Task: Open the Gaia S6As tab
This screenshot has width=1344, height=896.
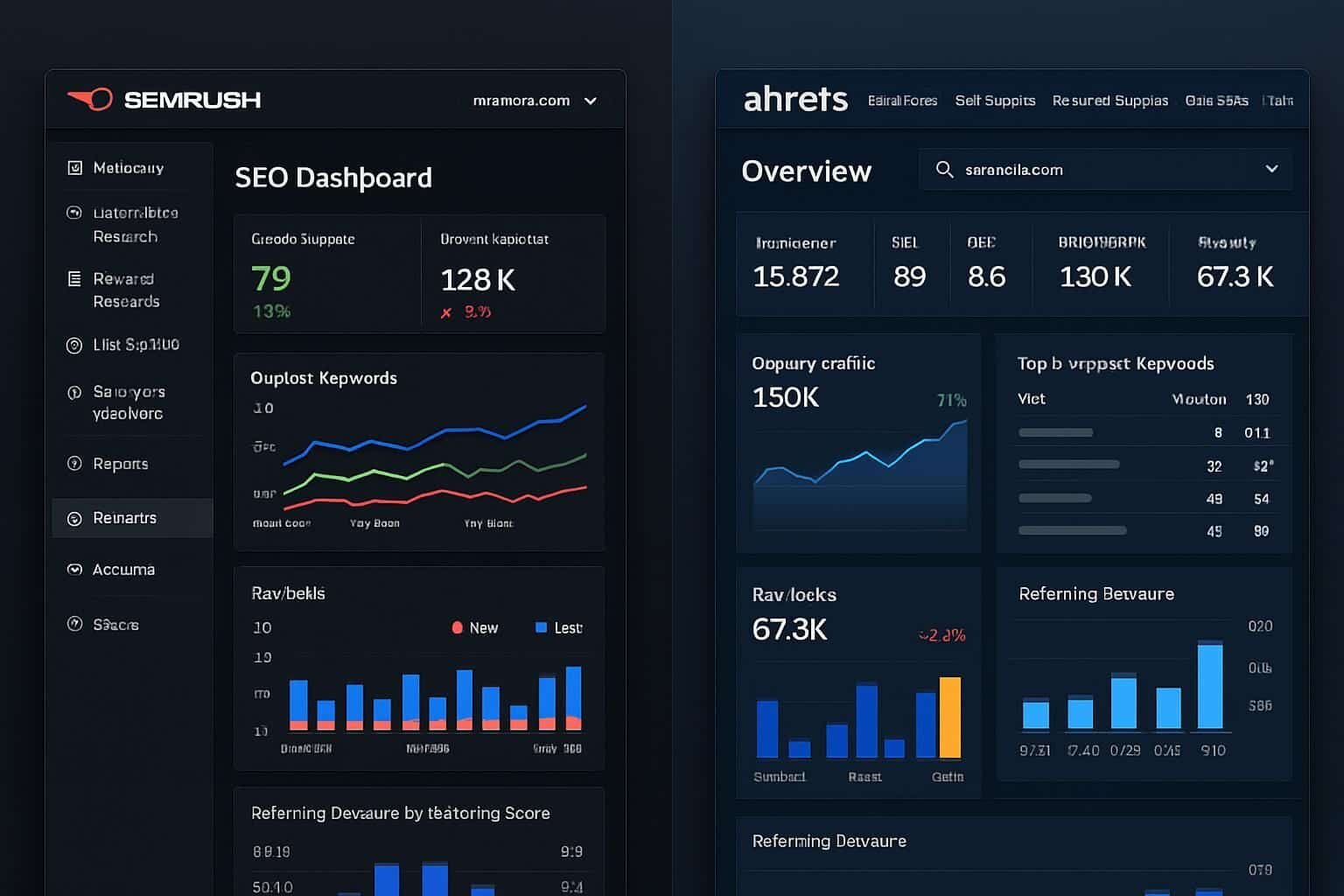Action: (x=1216, y=101)
